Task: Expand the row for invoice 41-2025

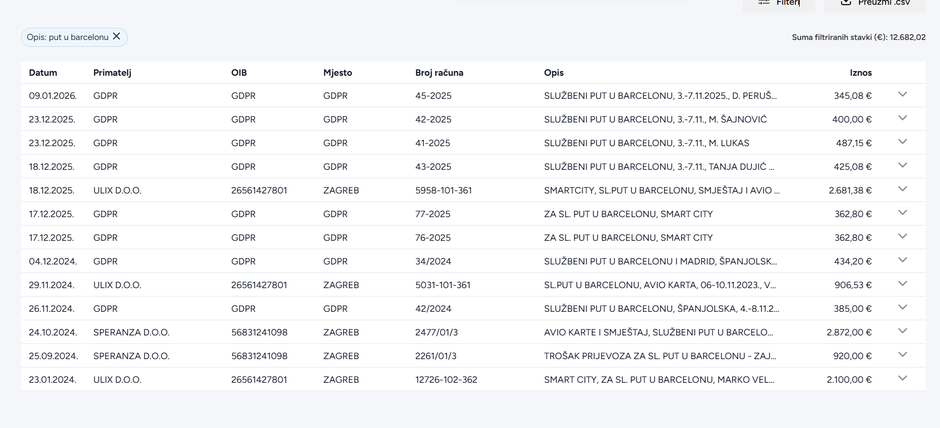Action: click(902, 143)
